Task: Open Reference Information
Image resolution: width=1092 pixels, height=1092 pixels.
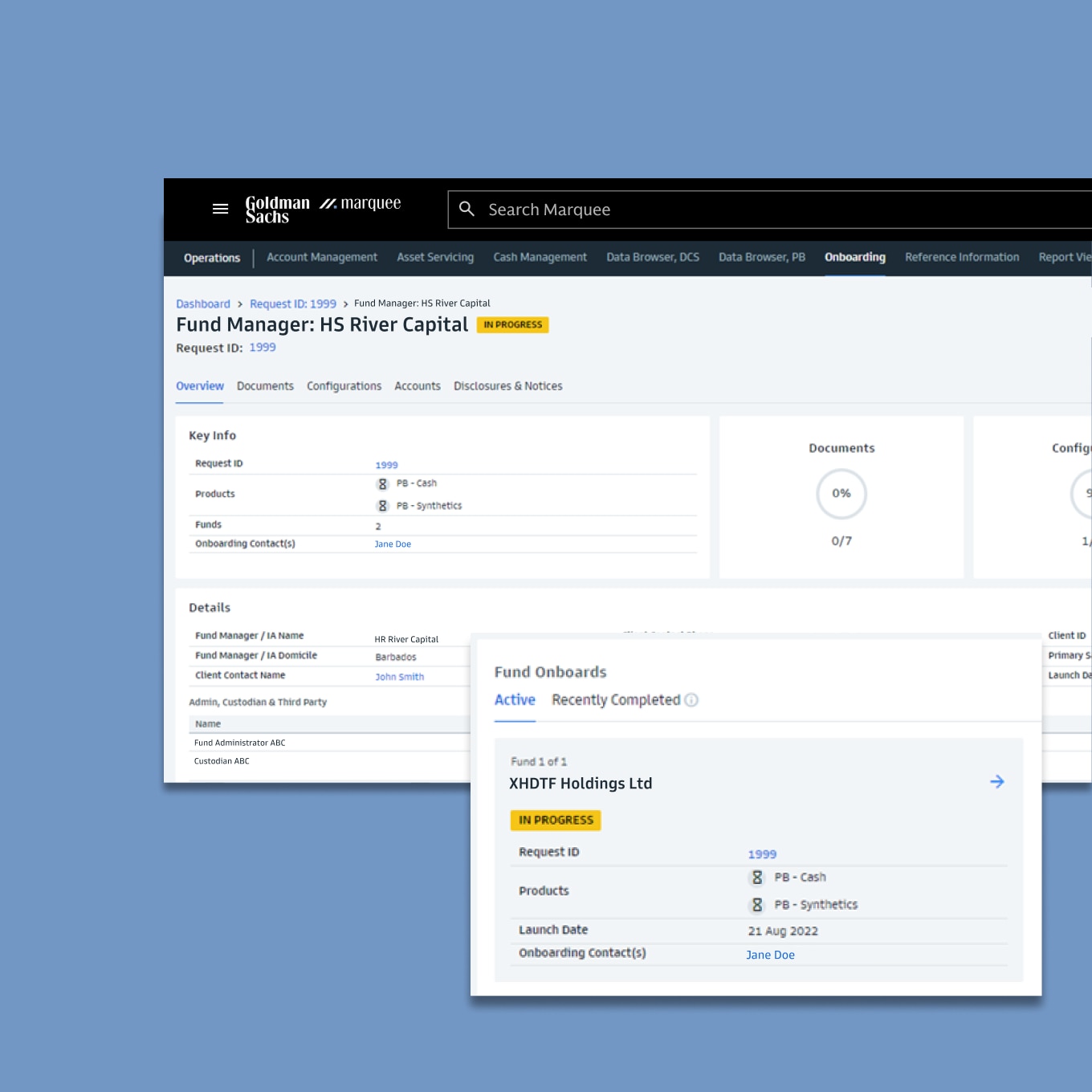Action: (962, 257)
